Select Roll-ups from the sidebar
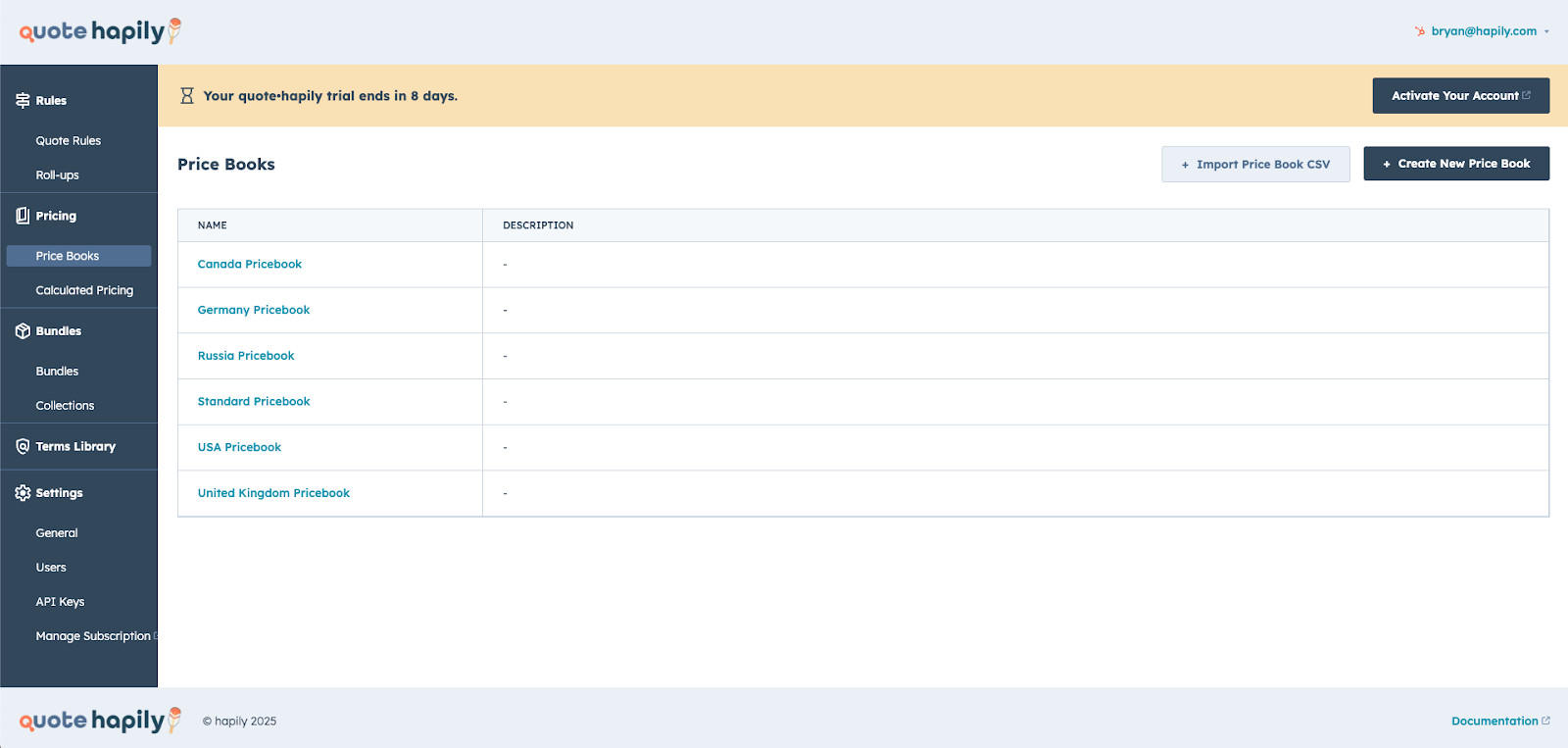This screenshot has width=1568, height=748. point(58,175)
